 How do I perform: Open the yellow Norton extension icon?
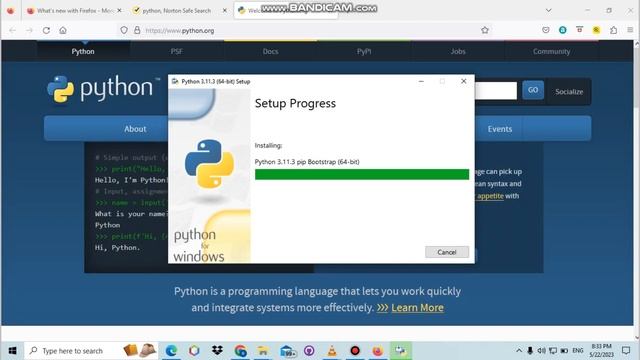(x=596, y=30)
